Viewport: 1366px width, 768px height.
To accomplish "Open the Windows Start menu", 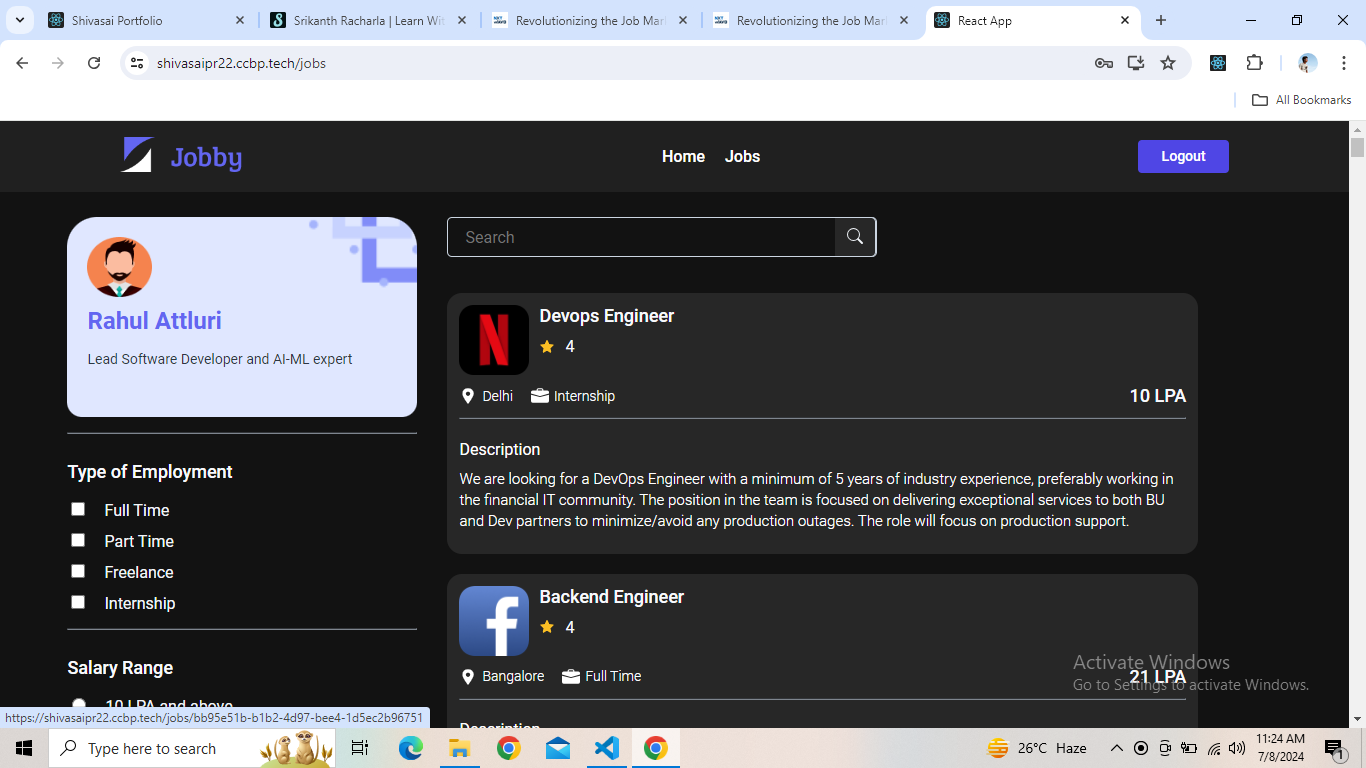I will point(23,748).
